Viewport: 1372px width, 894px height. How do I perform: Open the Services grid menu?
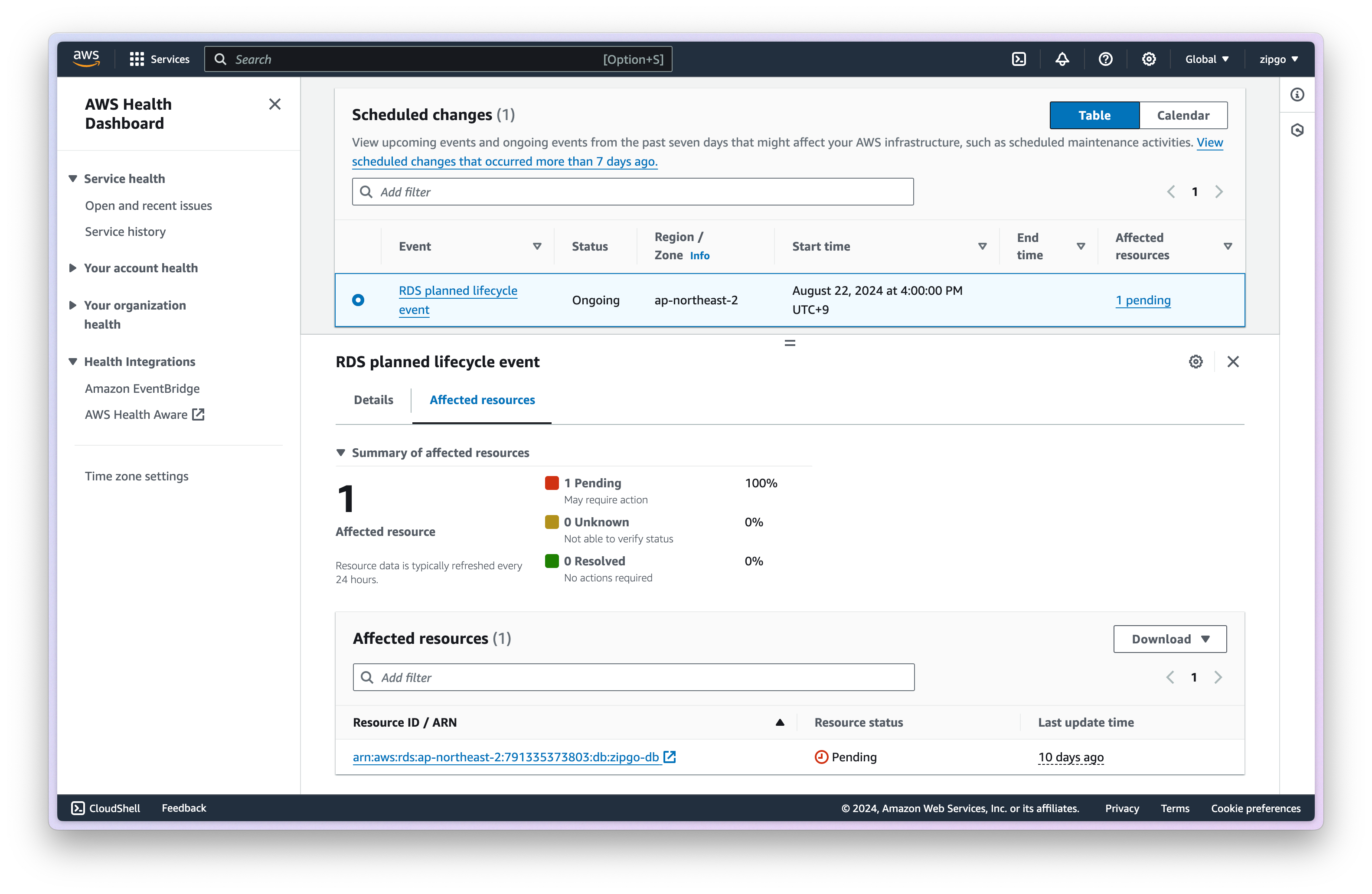click(x=159, y=59)
